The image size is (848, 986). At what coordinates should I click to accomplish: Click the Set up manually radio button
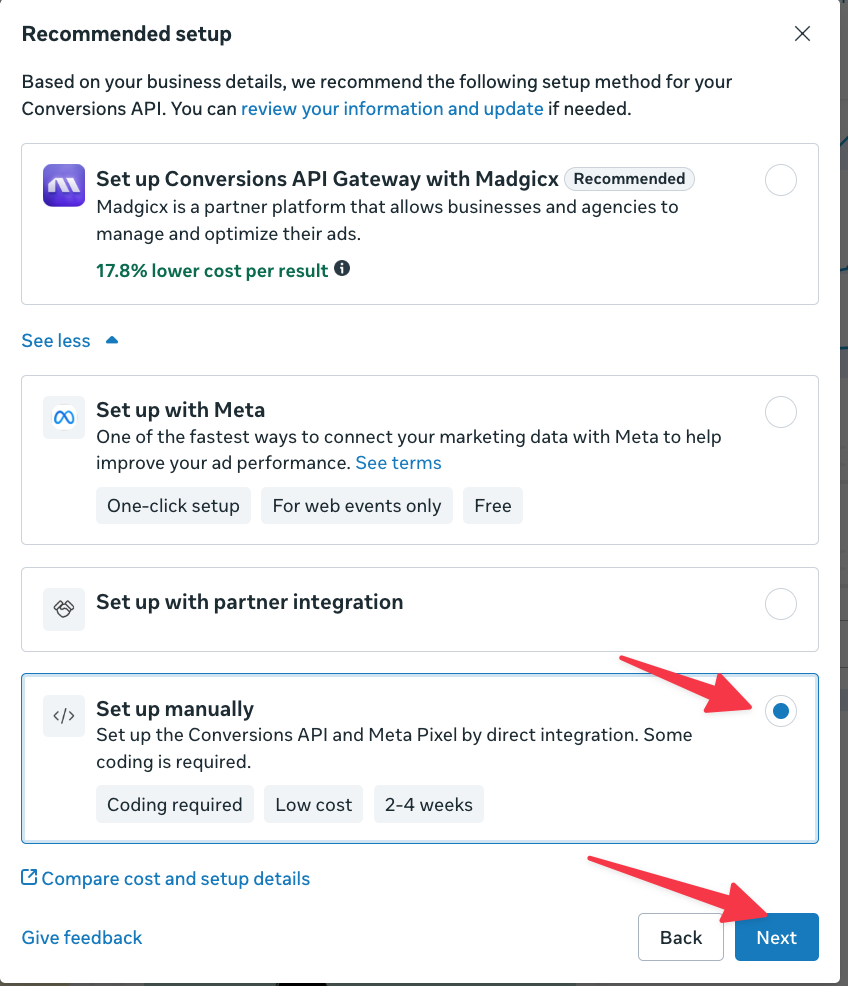tap(781, 711)
